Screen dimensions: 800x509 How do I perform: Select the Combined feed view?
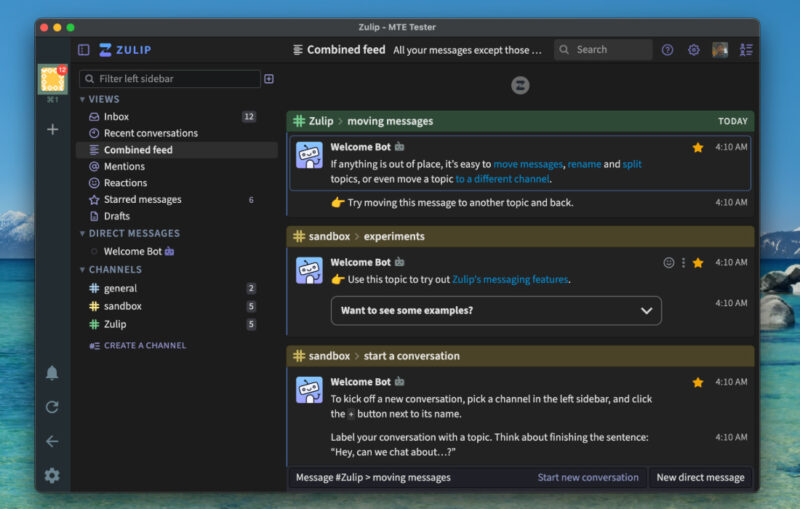pos(177,150)
